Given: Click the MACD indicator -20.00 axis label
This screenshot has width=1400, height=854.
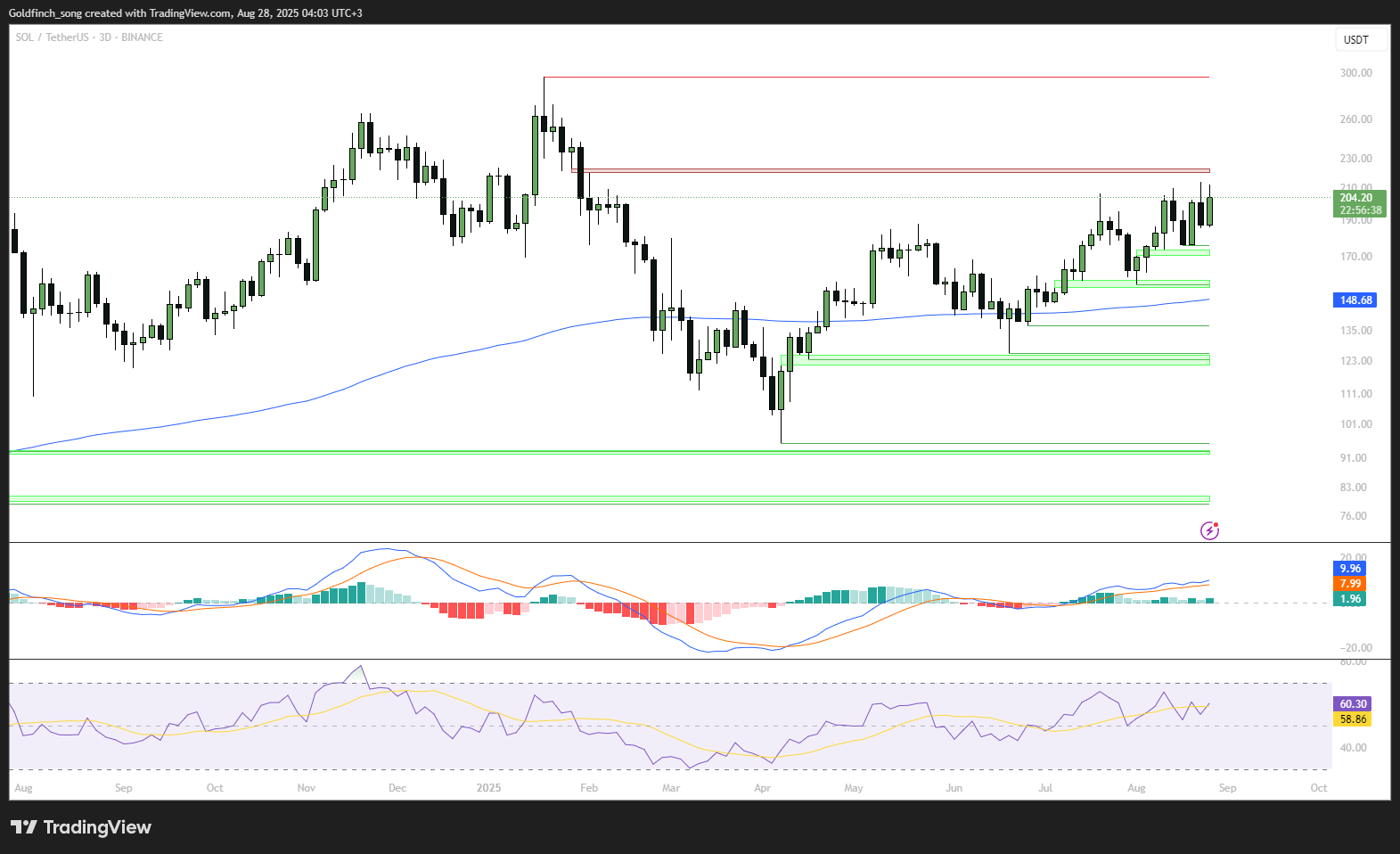Looking at the screenshot, I should pos(1355,648).
